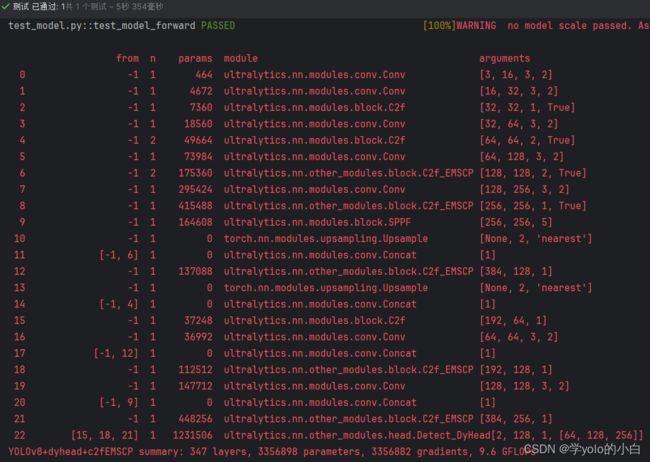Click from value [-1, 12] in row 17
650x462 pixels.
(116, 353)
